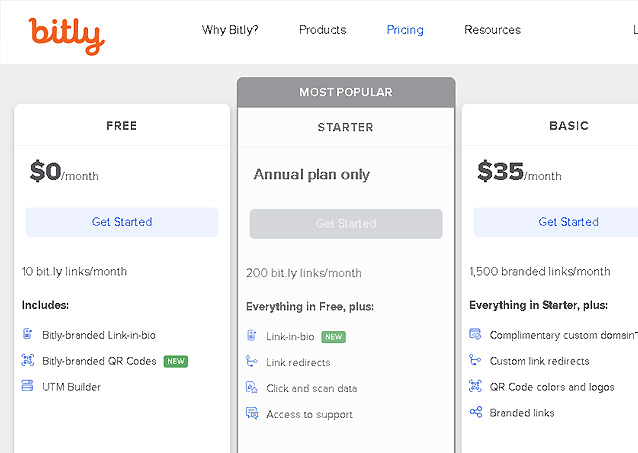638x453 pixels.
Task: Open the Why Bitly? menu
Action: [x=230, y=30]
